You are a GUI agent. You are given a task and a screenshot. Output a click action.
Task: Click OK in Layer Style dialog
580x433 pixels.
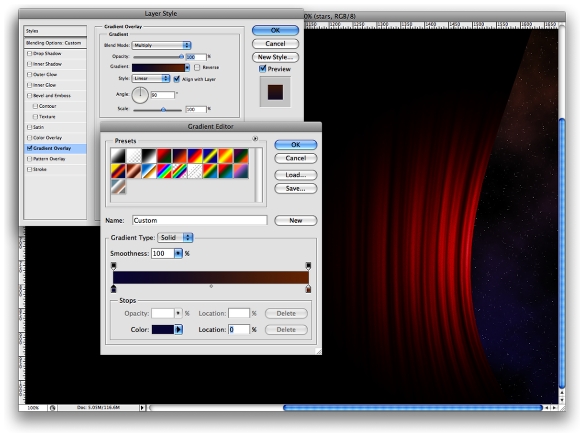coord(275,30)
